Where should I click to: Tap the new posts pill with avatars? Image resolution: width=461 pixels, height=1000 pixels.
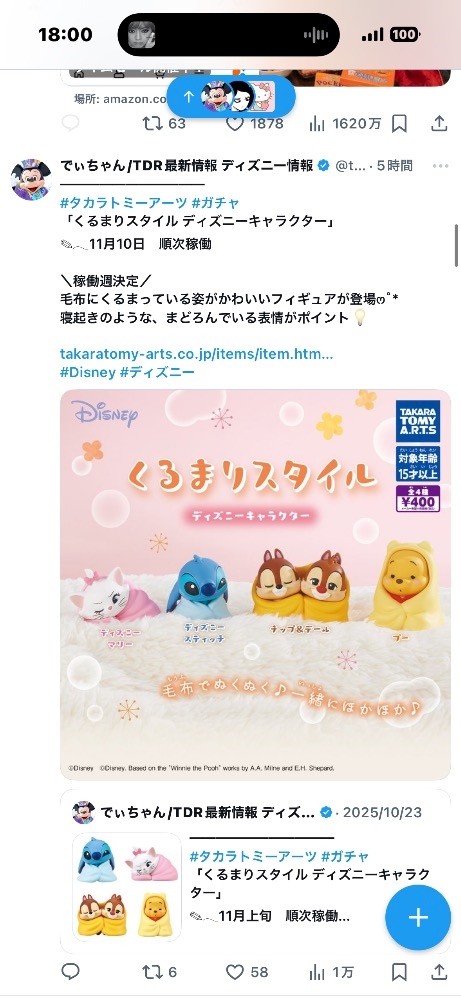coord(231,96)
